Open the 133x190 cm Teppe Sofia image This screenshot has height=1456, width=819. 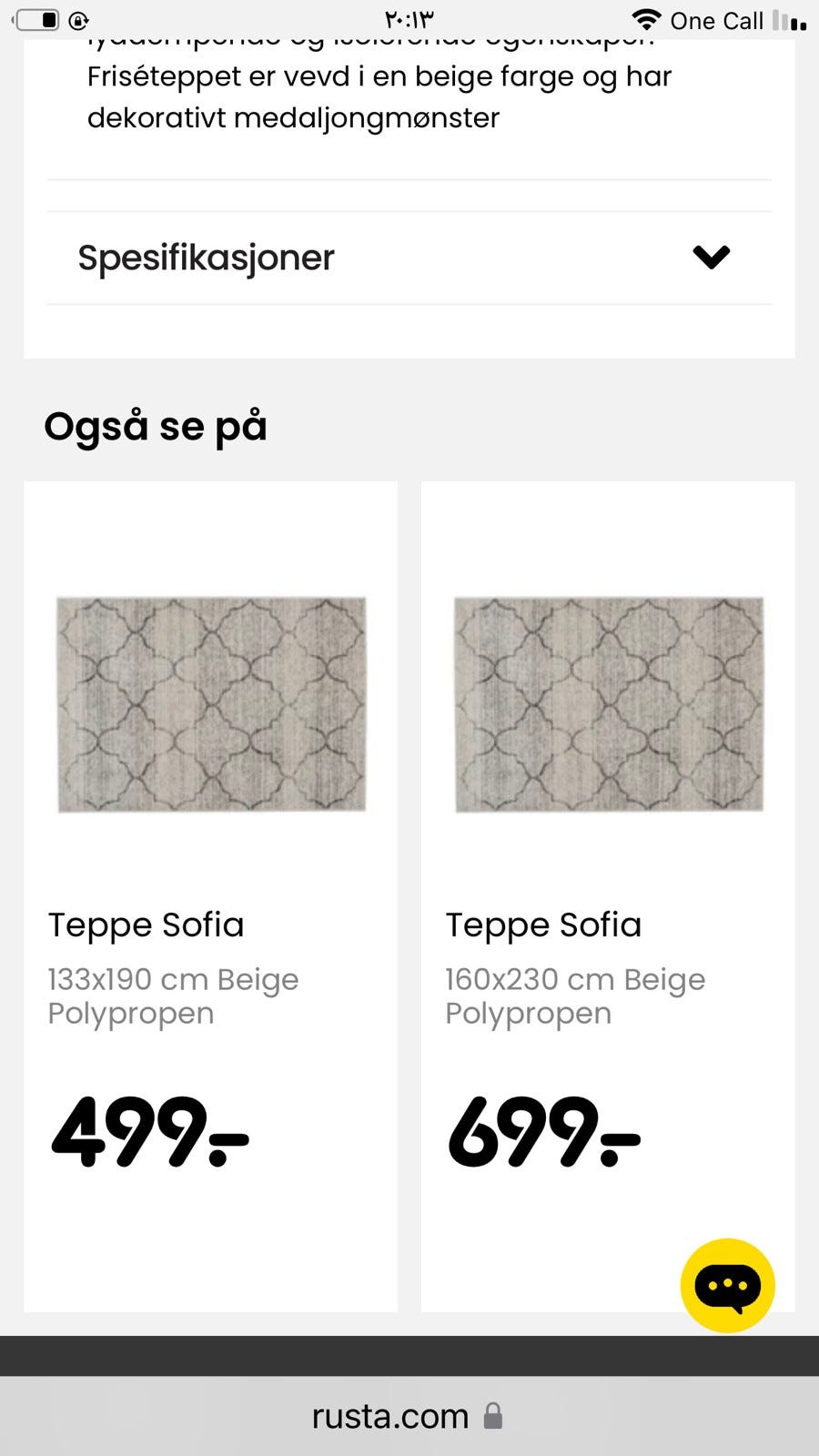point(211,703)
